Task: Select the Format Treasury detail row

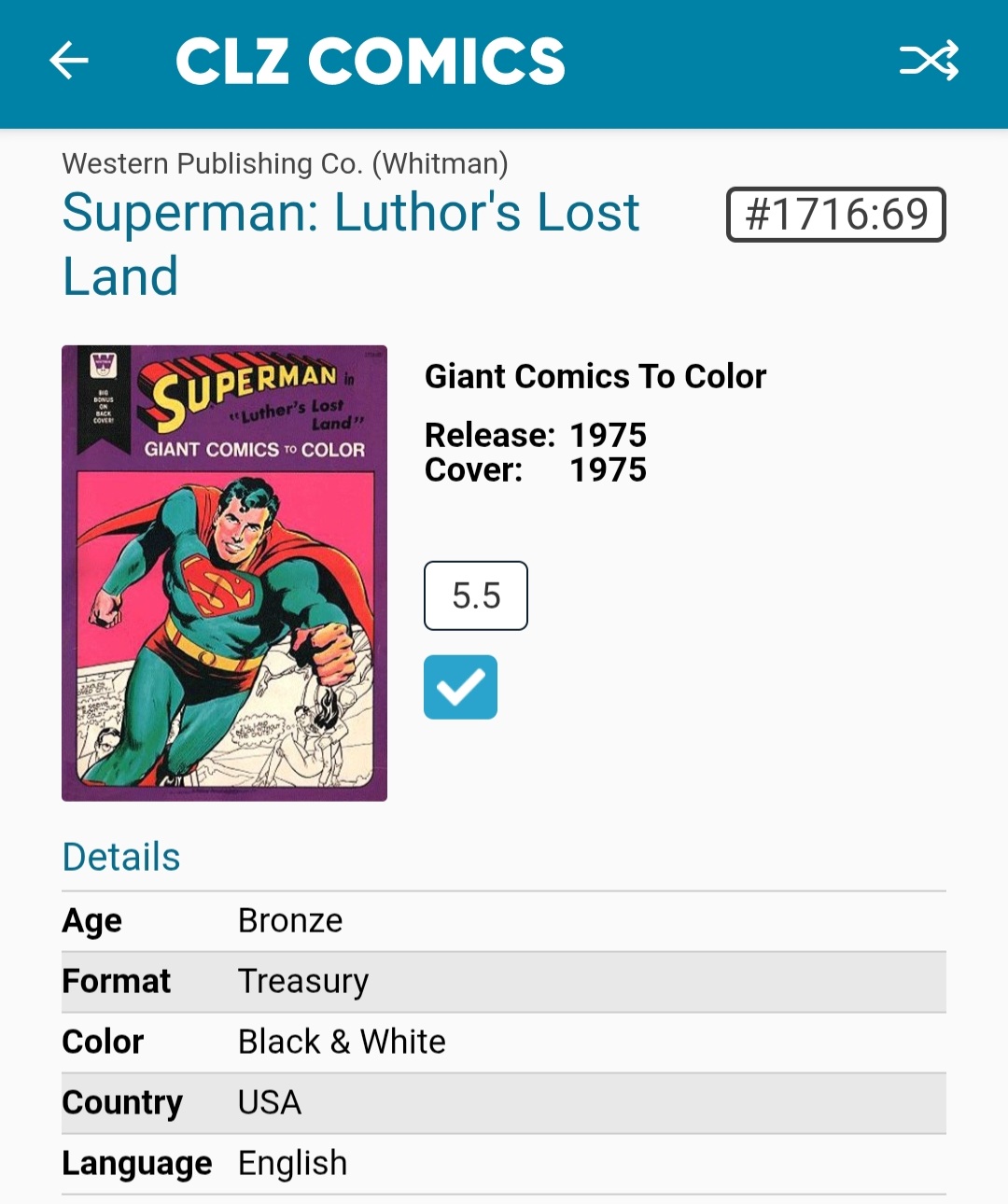Action: (504, 982)
